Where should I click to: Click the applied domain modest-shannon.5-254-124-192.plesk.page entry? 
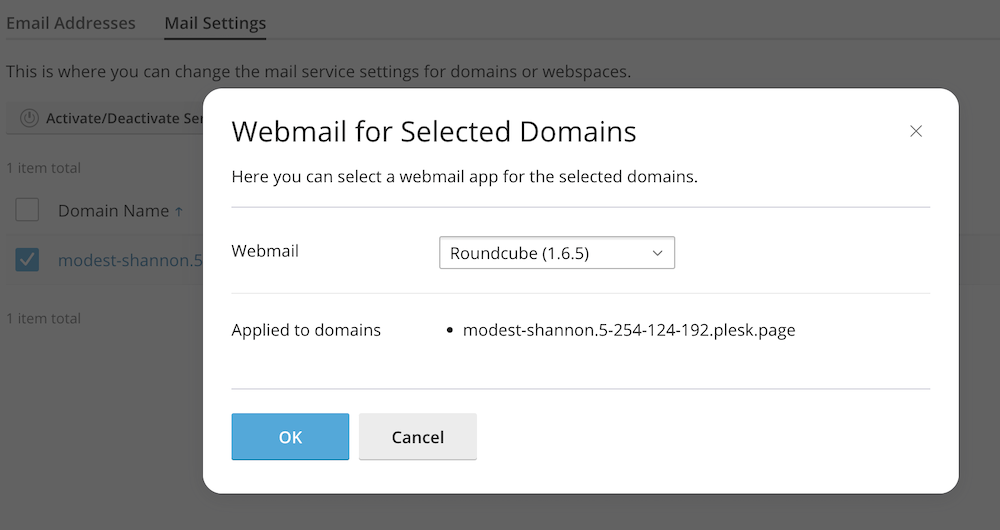[629, 330]
